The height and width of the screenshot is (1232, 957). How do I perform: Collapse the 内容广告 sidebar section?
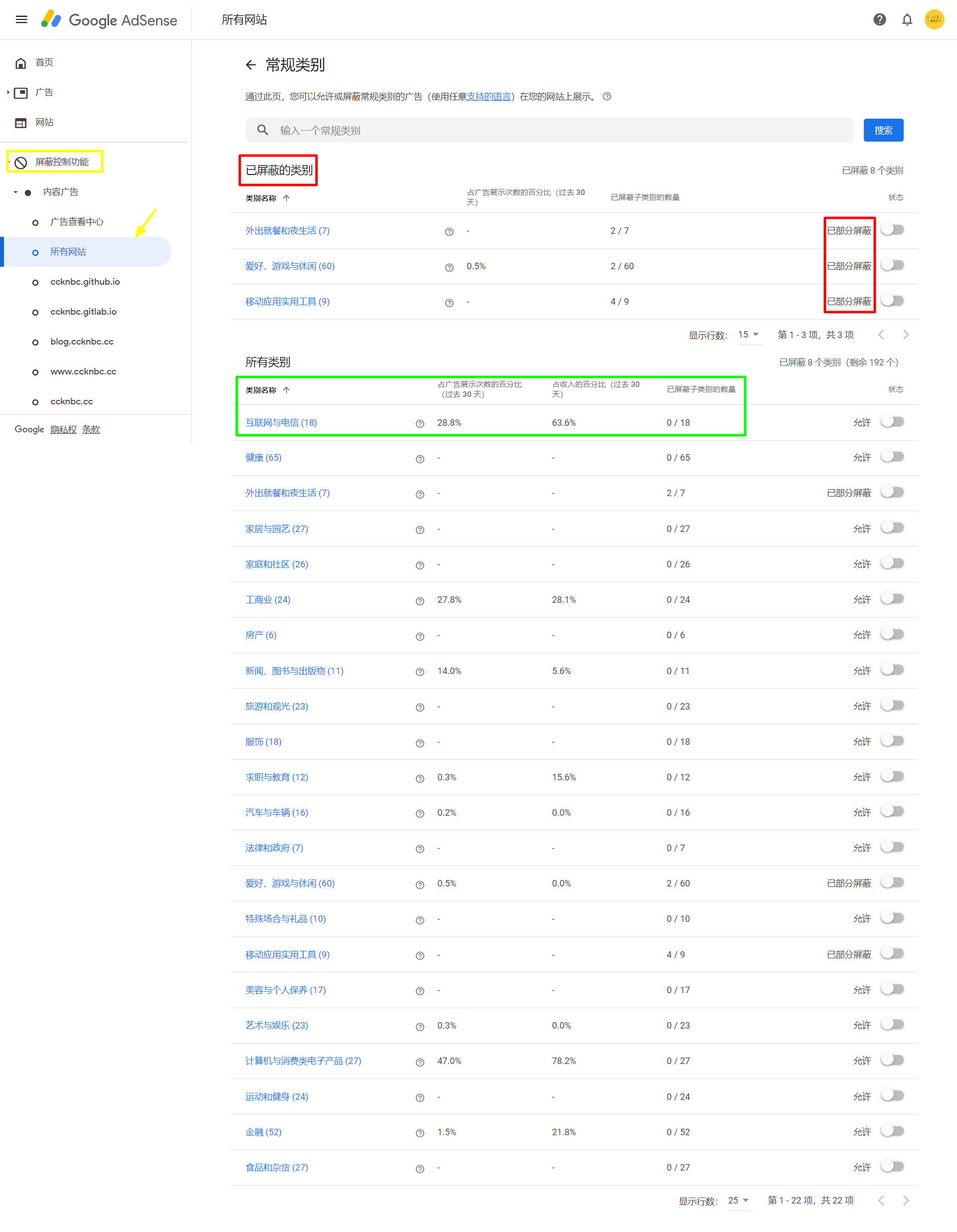point(14,192)
